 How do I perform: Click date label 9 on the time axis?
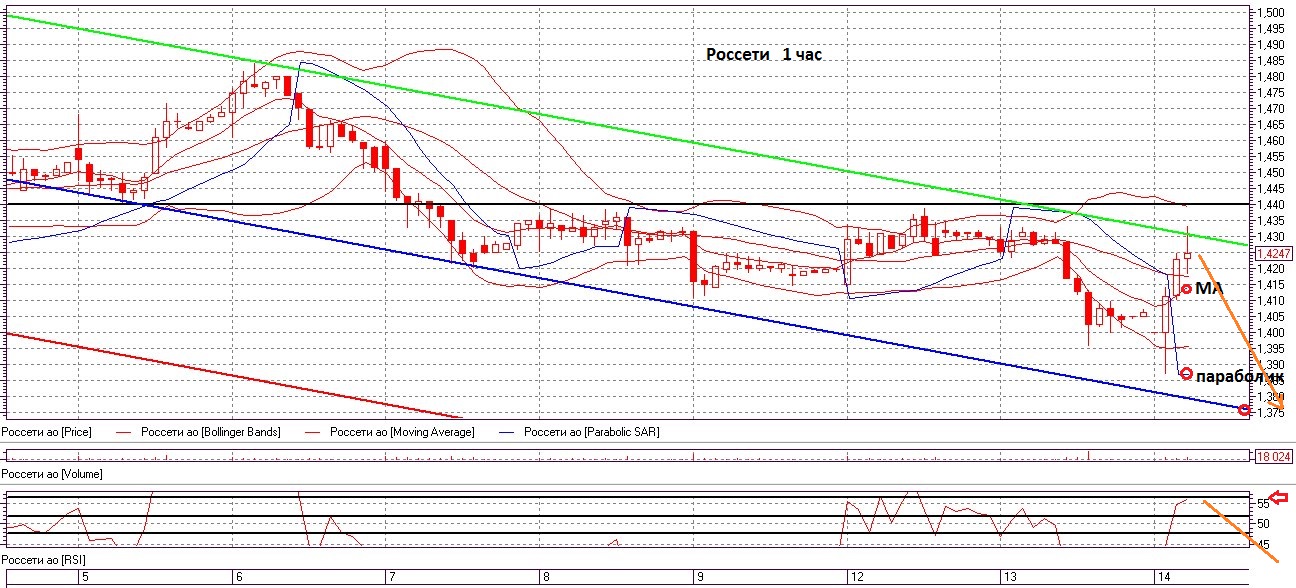click(700, 577)
